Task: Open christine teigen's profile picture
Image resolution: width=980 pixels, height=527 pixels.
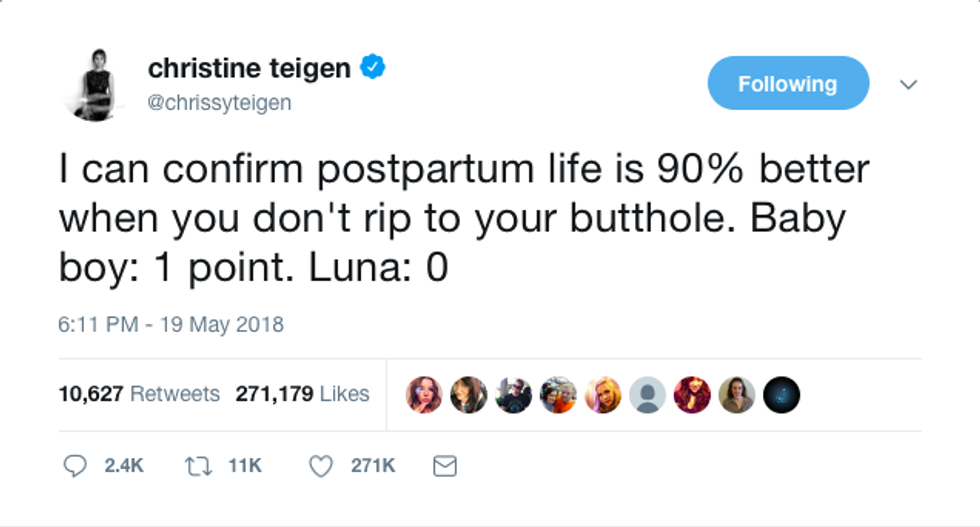Action: [x=91, y=83]
